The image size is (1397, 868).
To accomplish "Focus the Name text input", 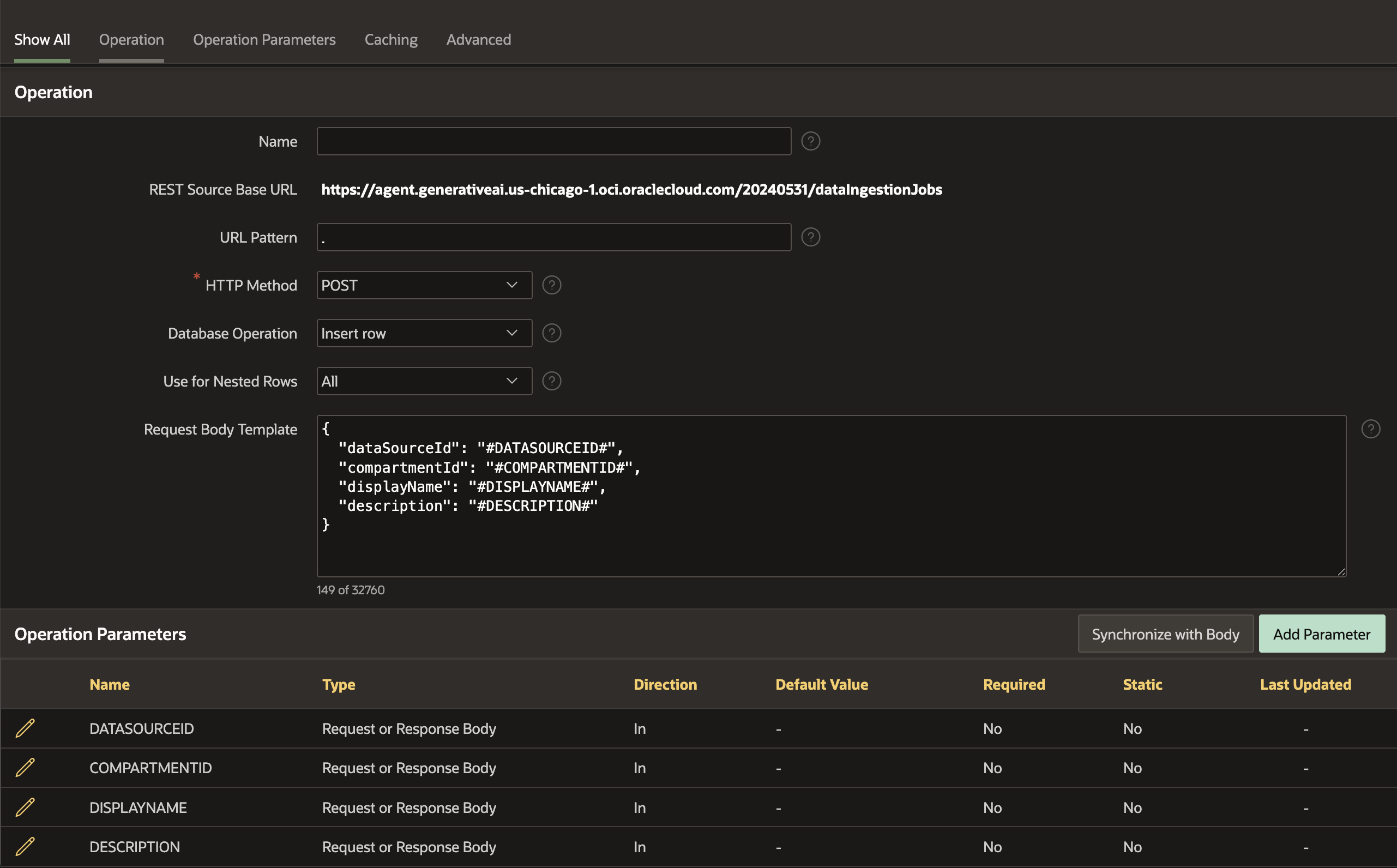I will (x=553, y=141).
